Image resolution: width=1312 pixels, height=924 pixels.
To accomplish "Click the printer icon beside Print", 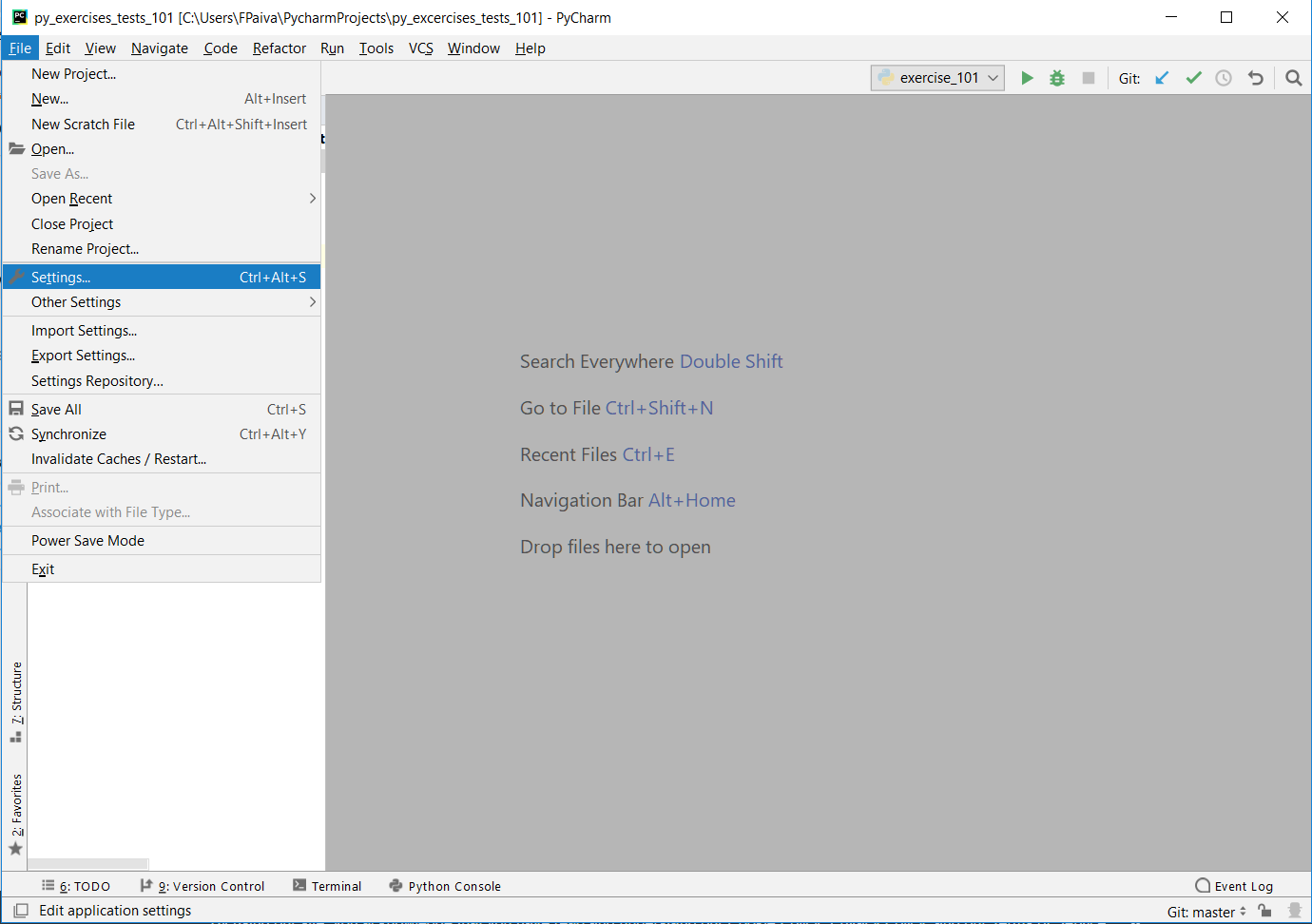I will click(16, 488).
